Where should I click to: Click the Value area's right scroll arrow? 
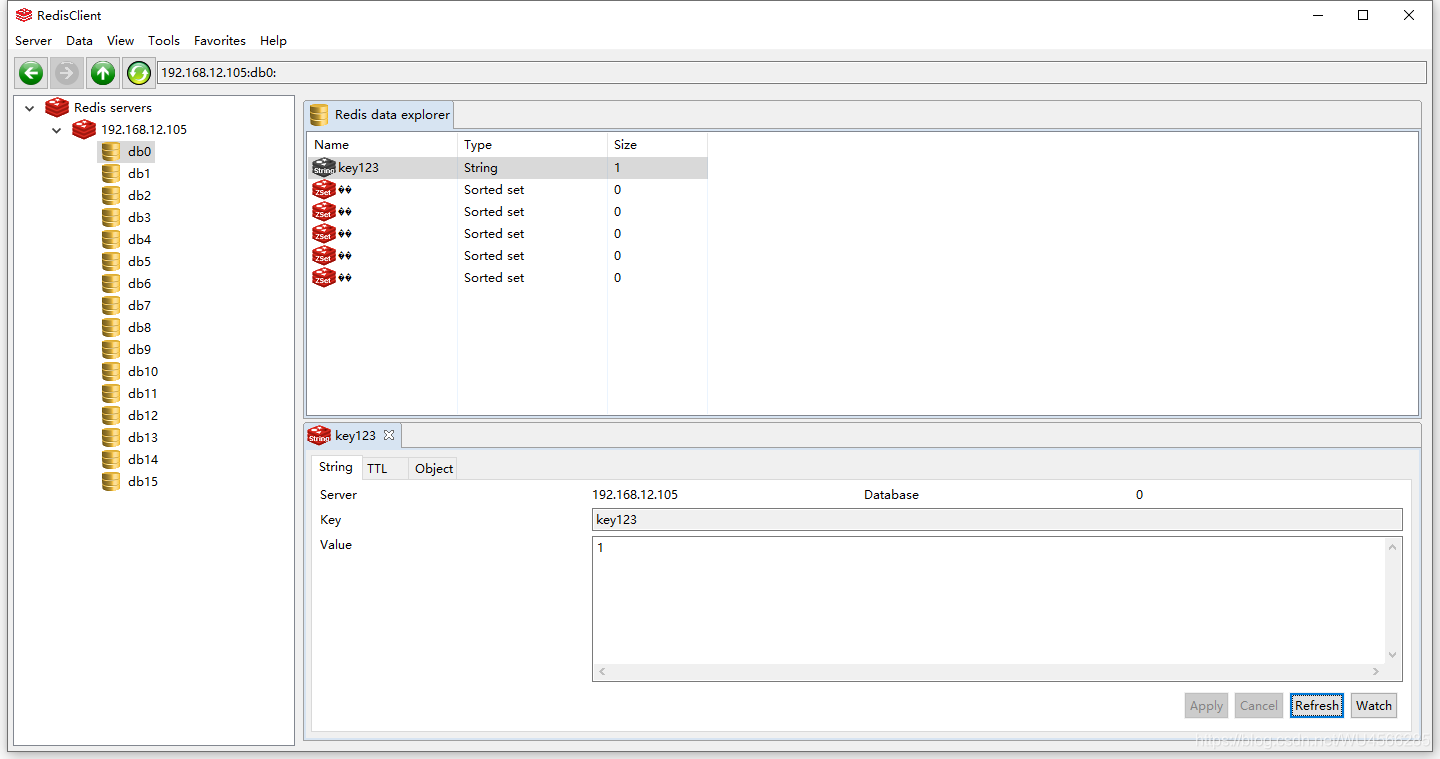1376,672
